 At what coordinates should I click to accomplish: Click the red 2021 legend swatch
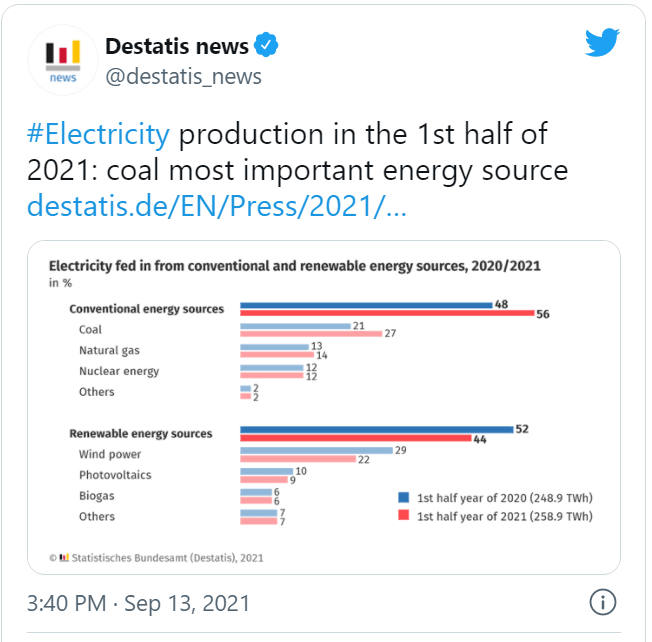[x=403, y=516]
